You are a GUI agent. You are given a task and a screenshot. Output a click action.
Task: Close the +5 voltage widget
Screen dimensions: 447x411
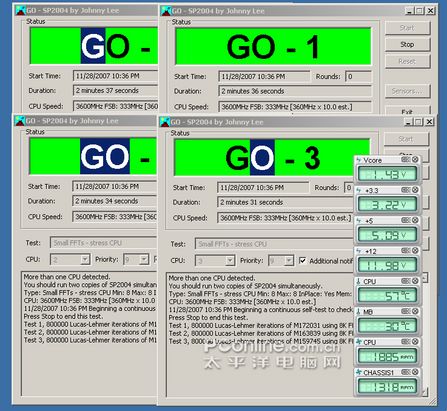(415, 220)
